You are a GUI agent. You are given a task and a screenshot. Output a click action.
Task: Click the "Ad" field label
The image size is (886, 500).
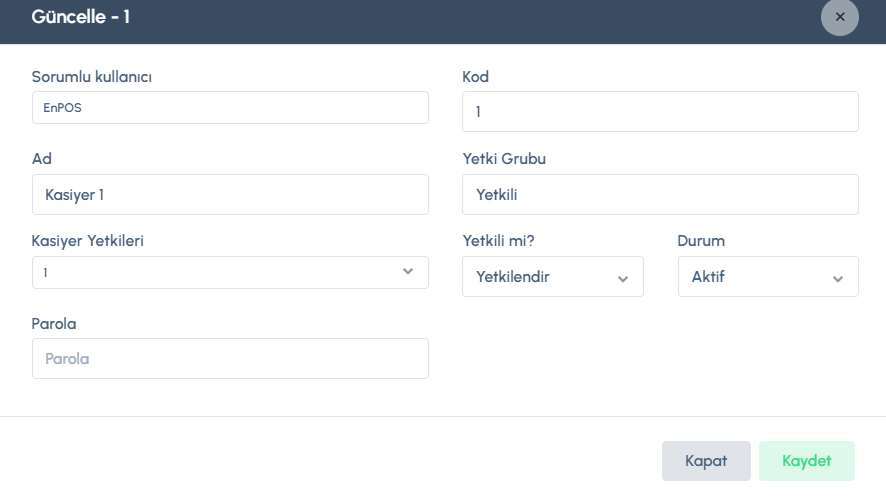click(42, 159)
